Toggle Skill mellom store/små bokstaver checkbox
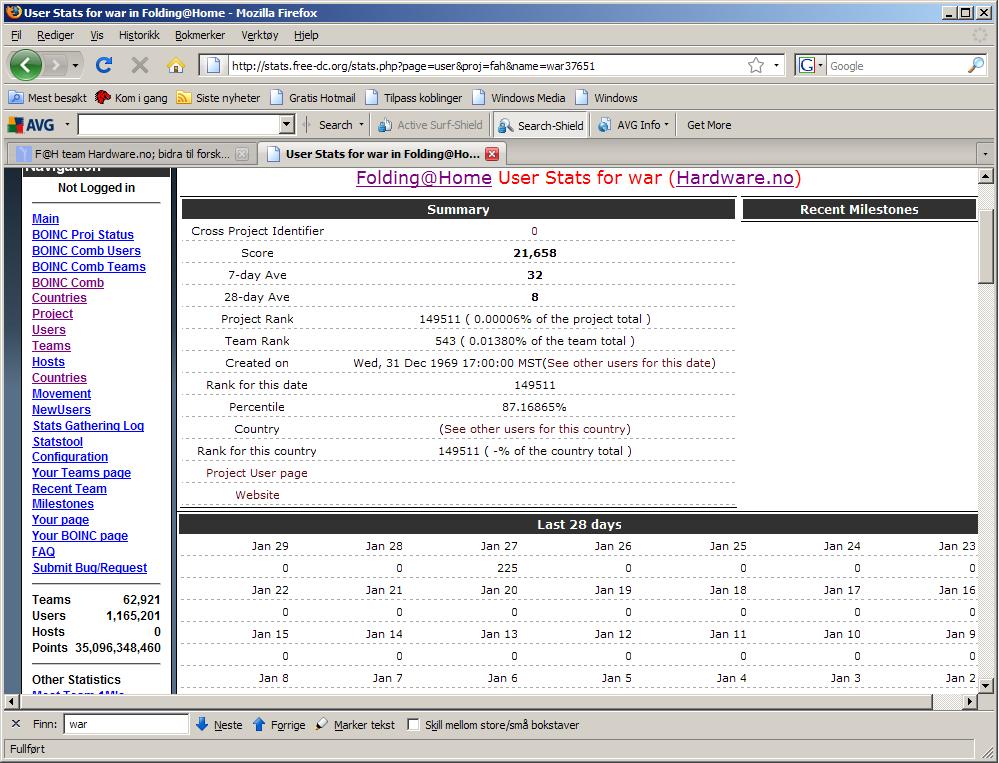Screen dimensions: 999x763 (413, 724)
